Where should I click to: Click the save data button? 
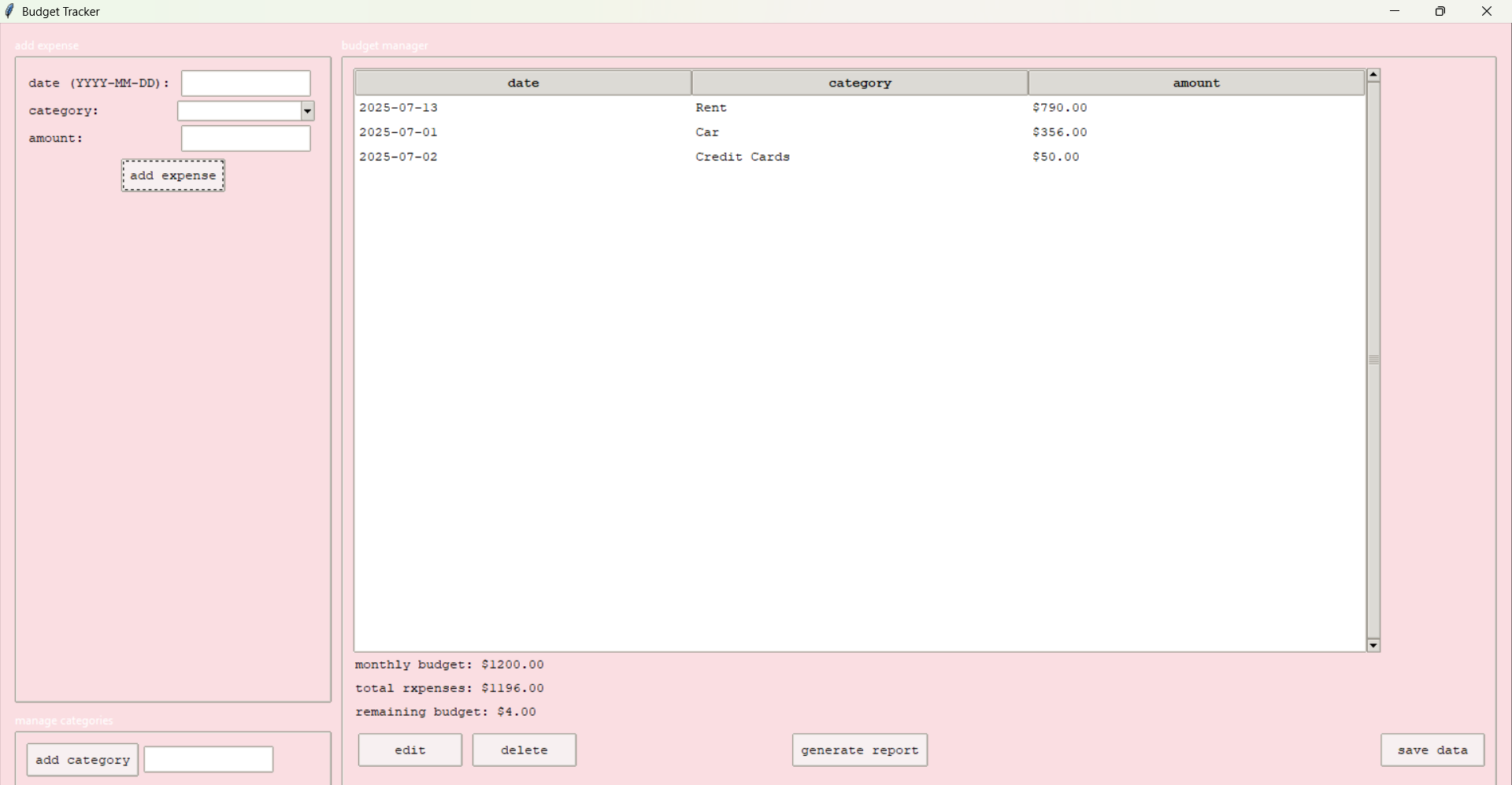pos(1432,750)
